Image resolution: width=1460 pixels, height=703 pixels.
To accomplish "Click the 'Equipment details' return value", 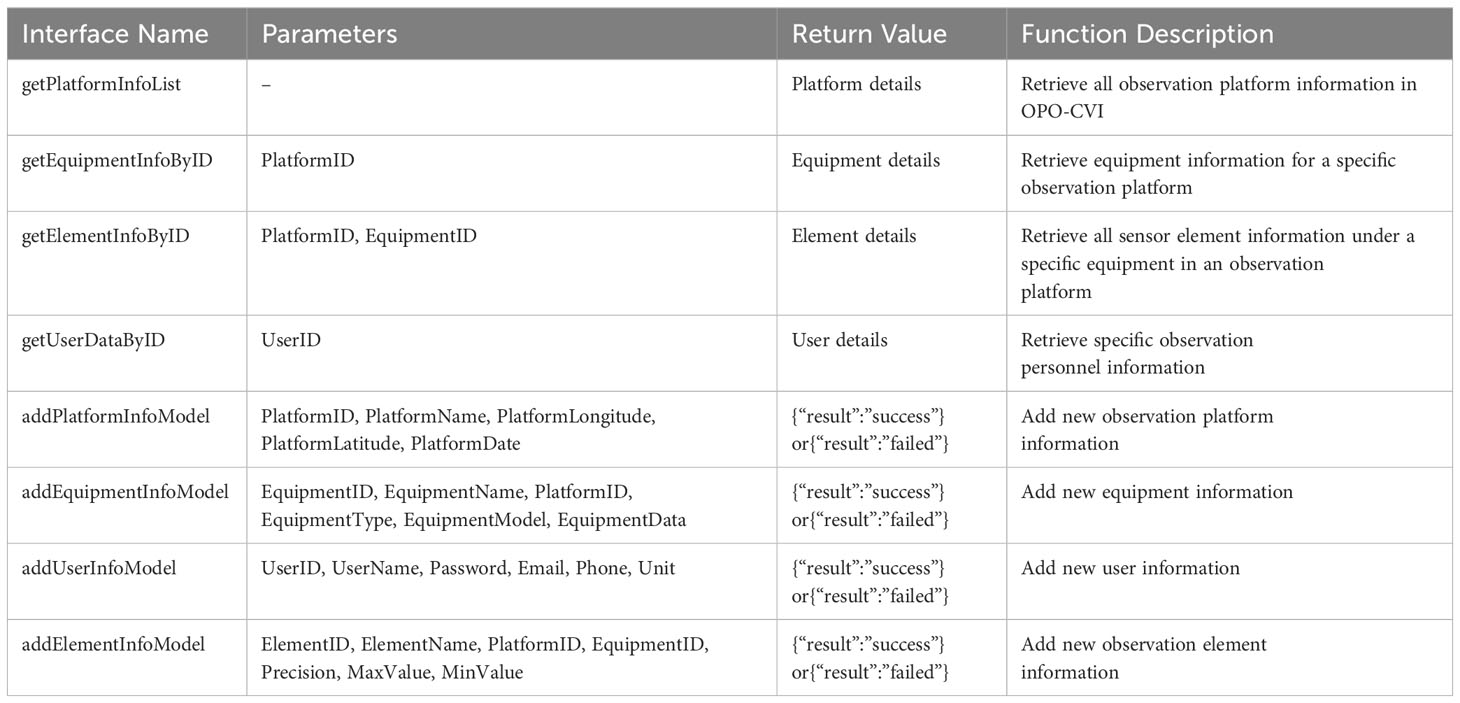I will [865, 160].
